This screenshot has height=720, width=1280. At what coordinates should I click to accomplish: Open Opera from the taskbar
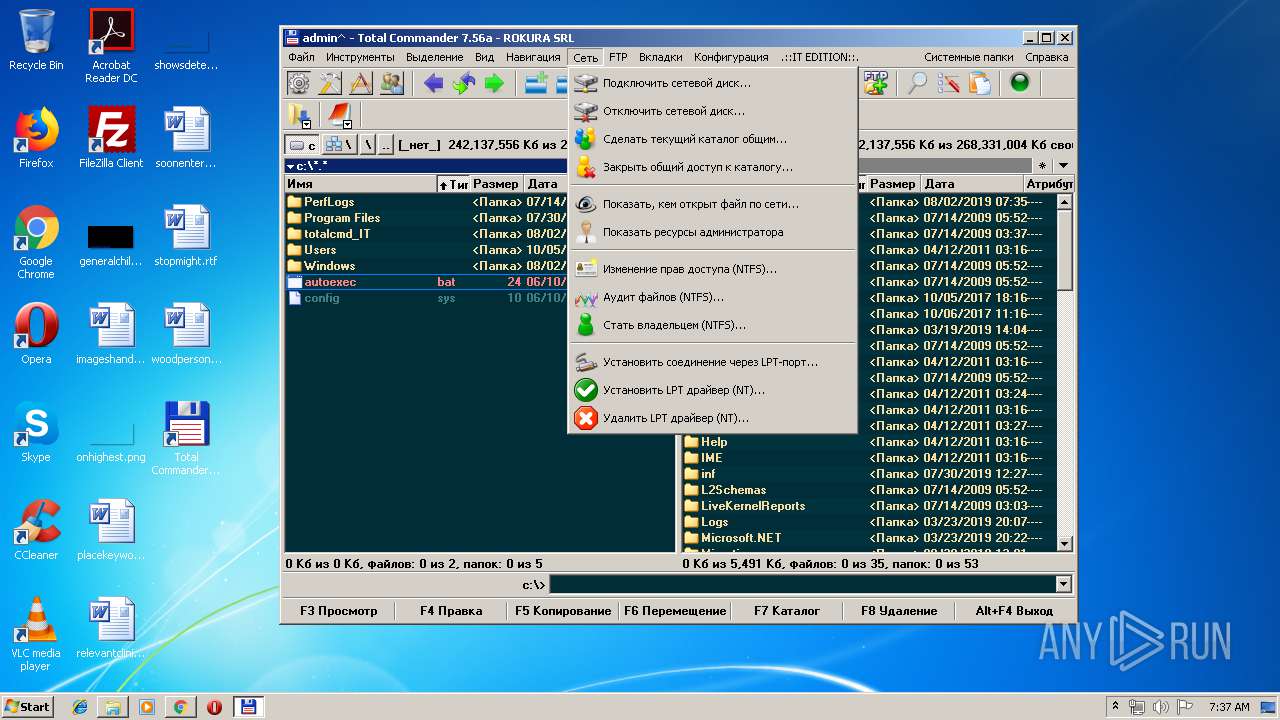point(214,707)
